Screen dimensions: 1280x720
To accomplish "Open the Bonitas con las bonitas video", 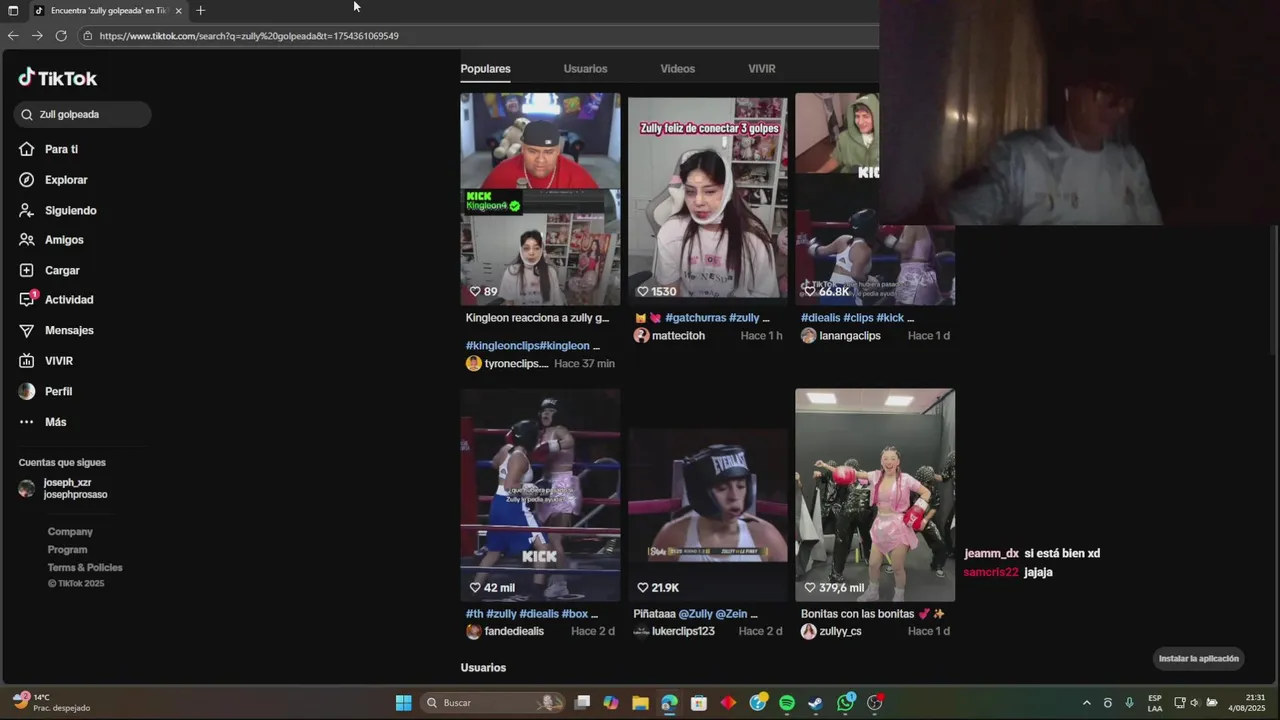I will pyautogui.click(x=875, y=495).
